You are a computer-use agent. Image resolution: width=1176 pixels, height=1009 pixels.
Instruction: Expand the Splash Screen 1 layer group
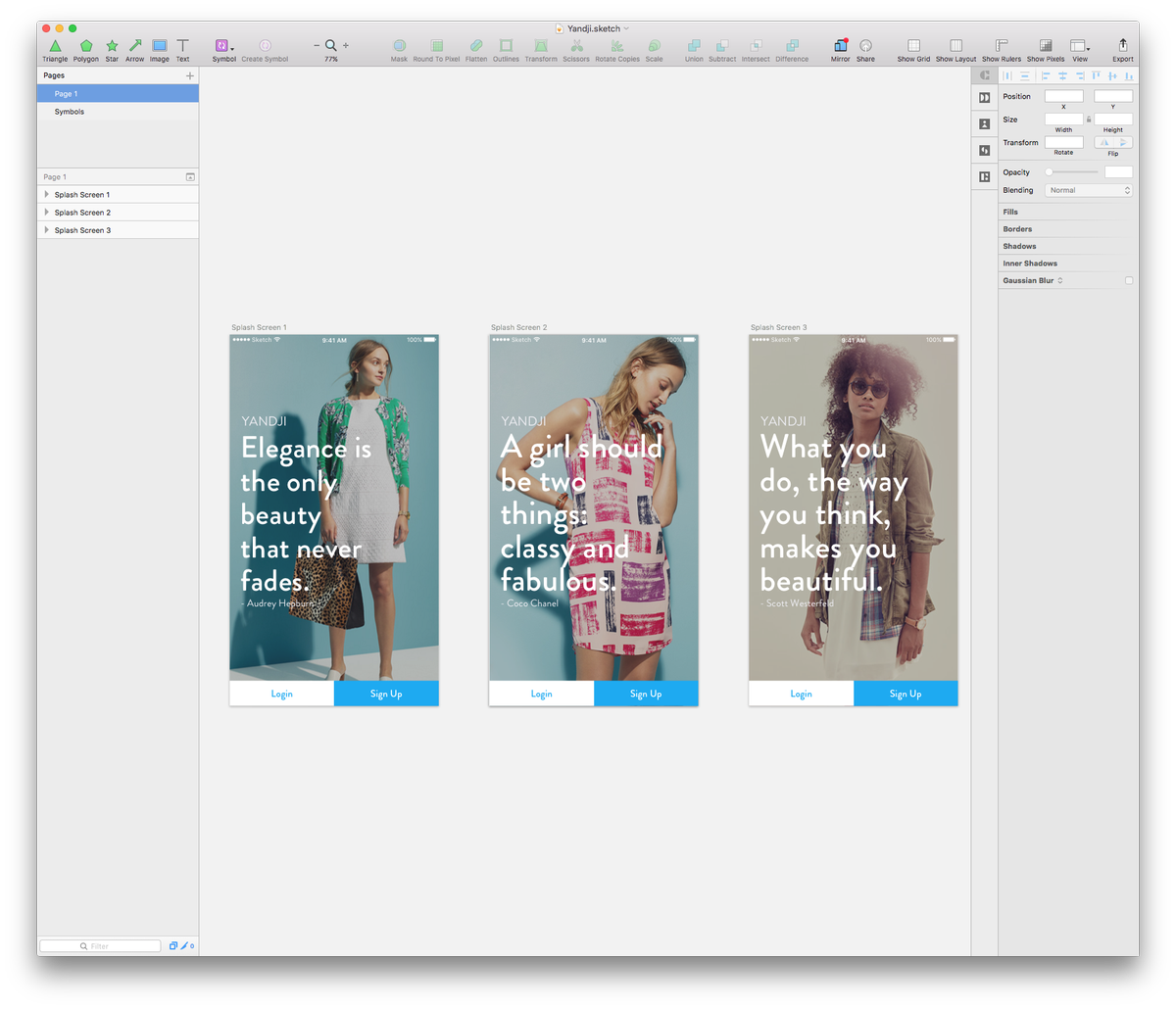(x=45, y=194)
